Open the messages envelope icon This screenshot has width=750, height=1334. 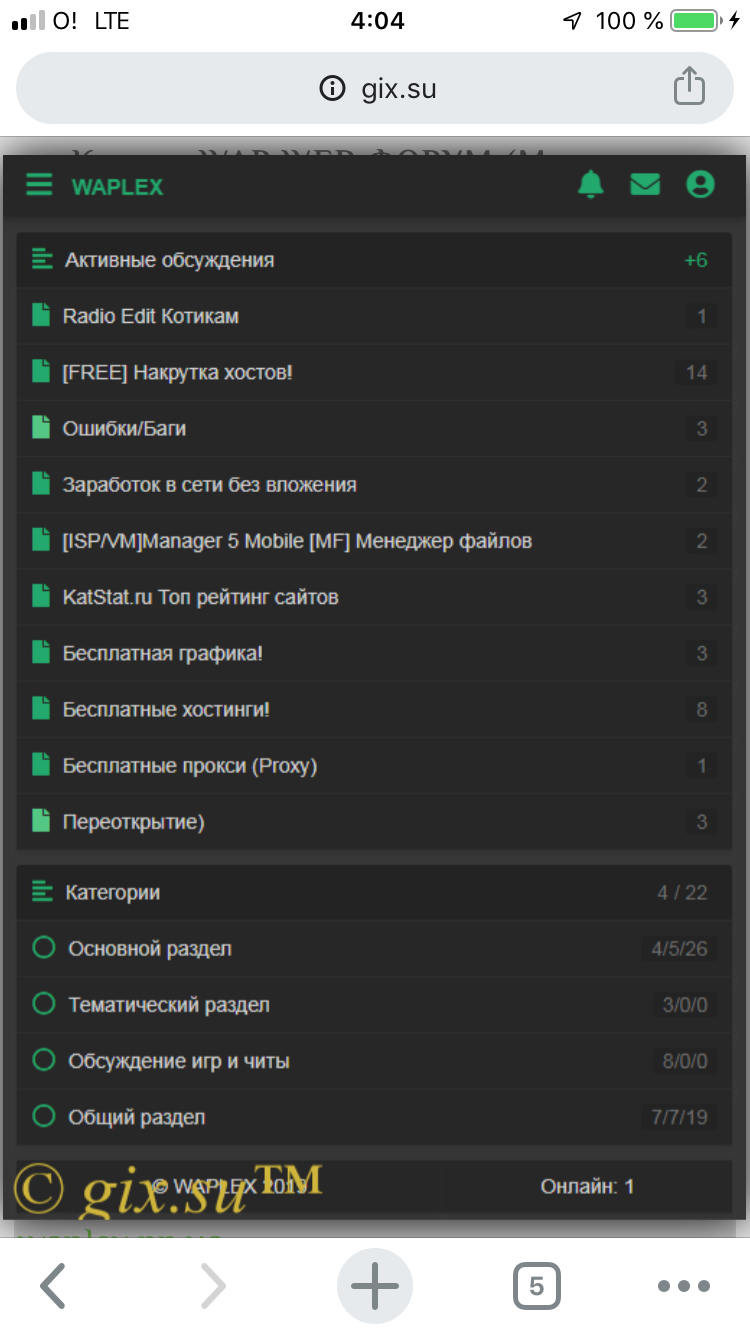645,185
